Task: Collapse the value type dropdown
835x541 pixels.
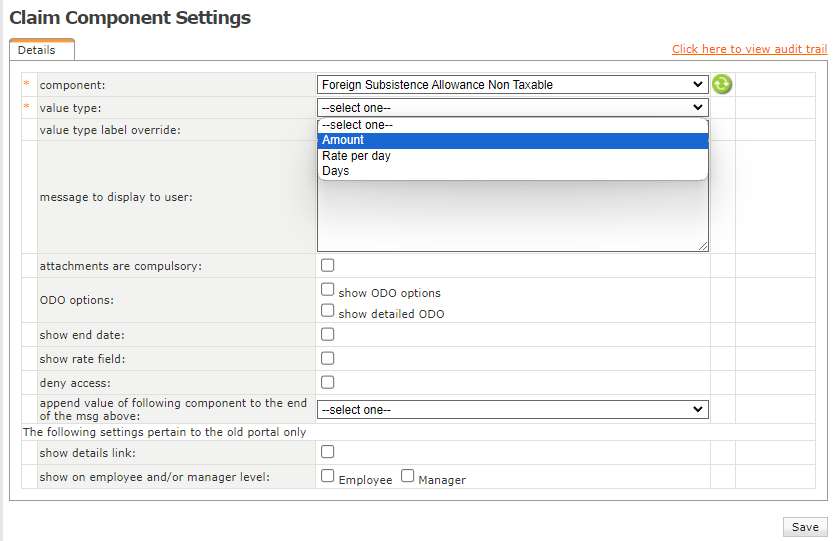Action: (512, 108)
